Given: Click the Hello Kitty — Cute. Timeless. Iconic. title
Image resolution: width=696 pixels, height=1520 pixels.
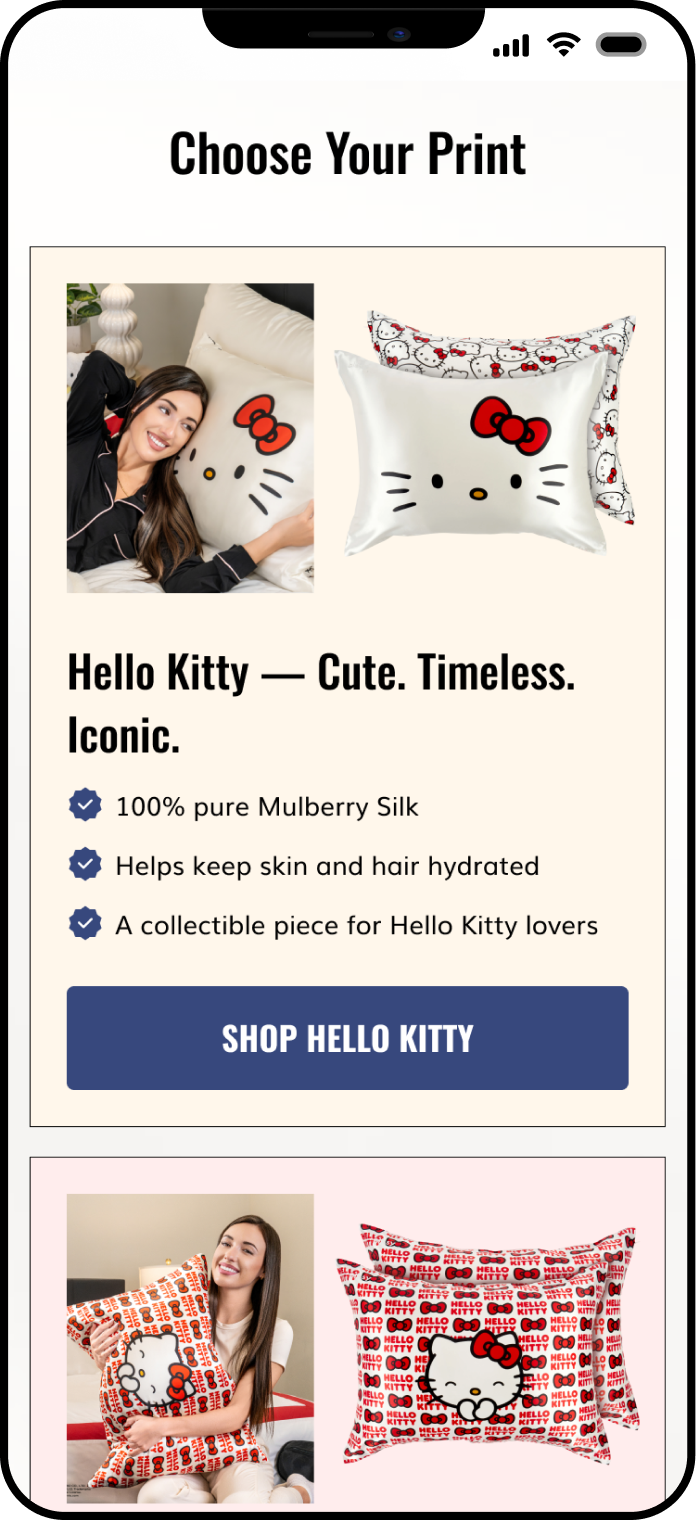Looking at the screenshot, I should 321,703.
